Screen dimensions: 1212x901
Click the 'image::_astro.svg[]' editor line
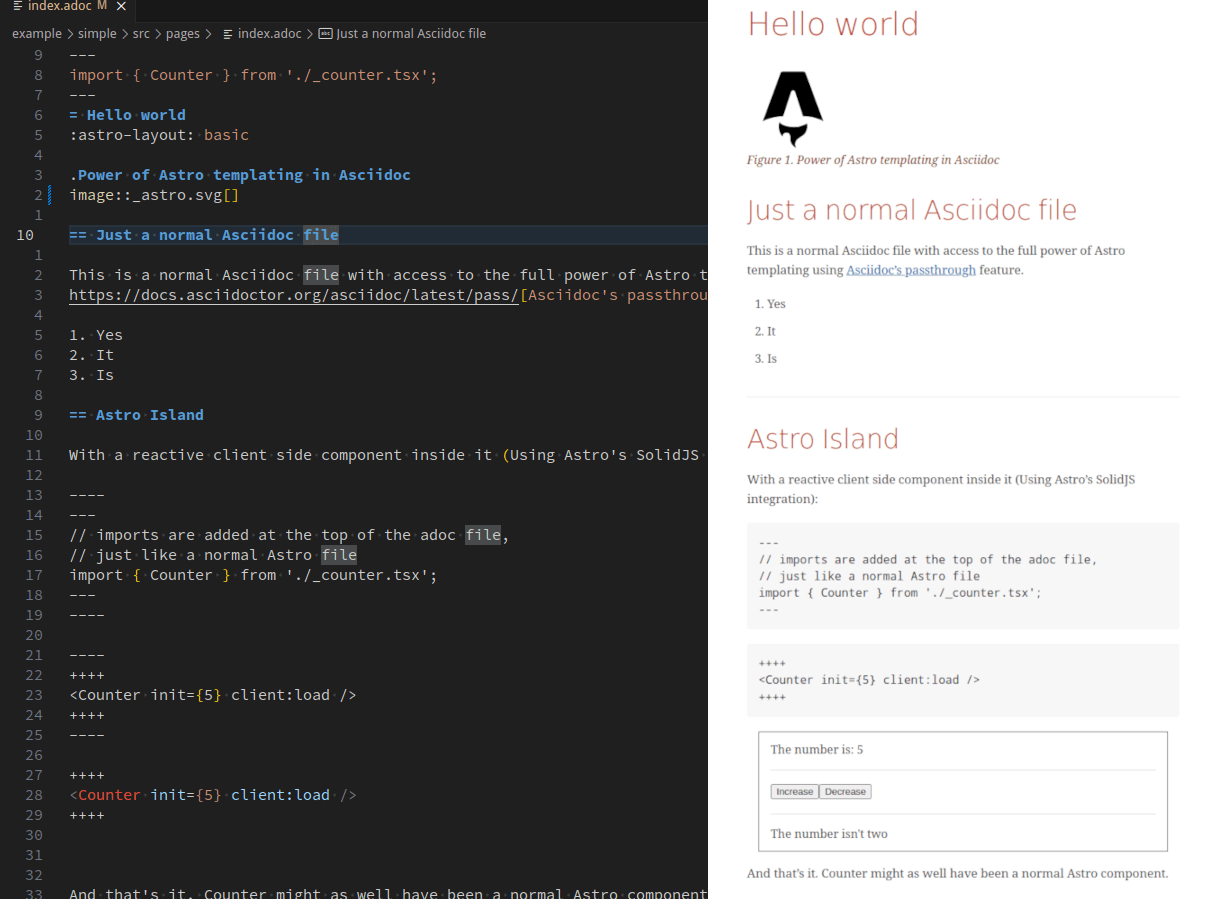click(x=154, y=195)
